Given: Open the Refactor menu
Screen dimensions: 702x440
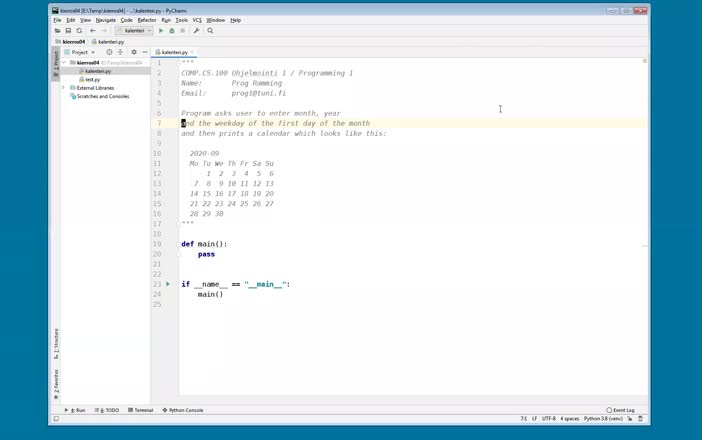Looking at the screenshot, I should (147, 20).
